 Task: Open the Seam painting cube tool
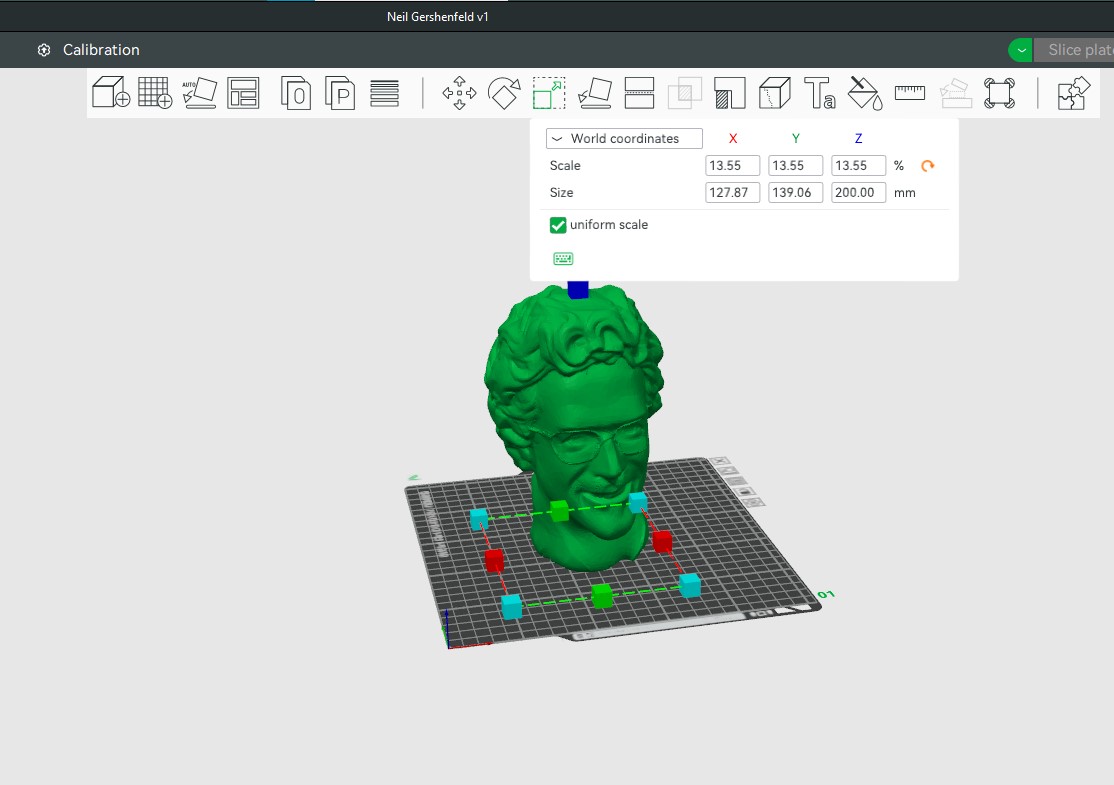click(x=774, y=93)
